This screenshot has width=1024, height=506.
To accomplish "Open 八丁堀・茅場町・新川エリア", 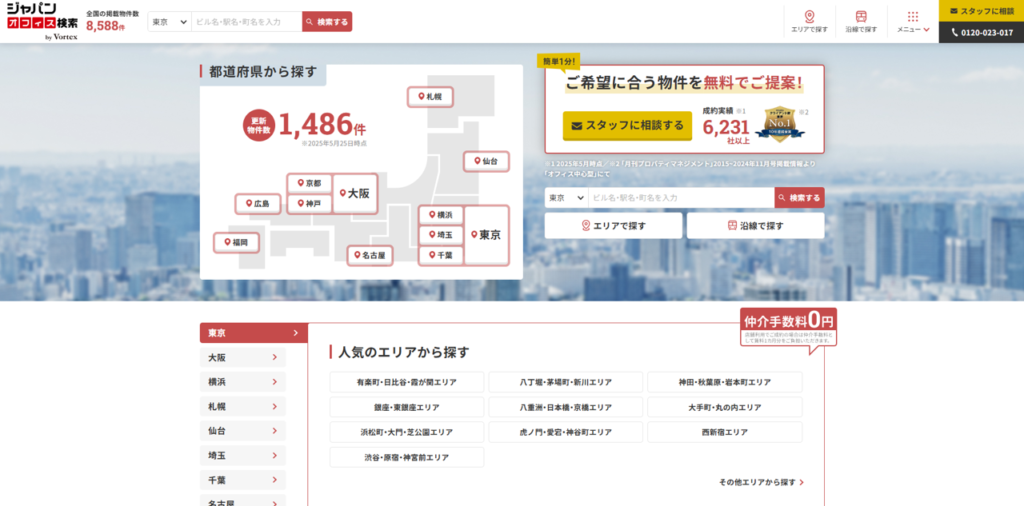I will [566, 382].
